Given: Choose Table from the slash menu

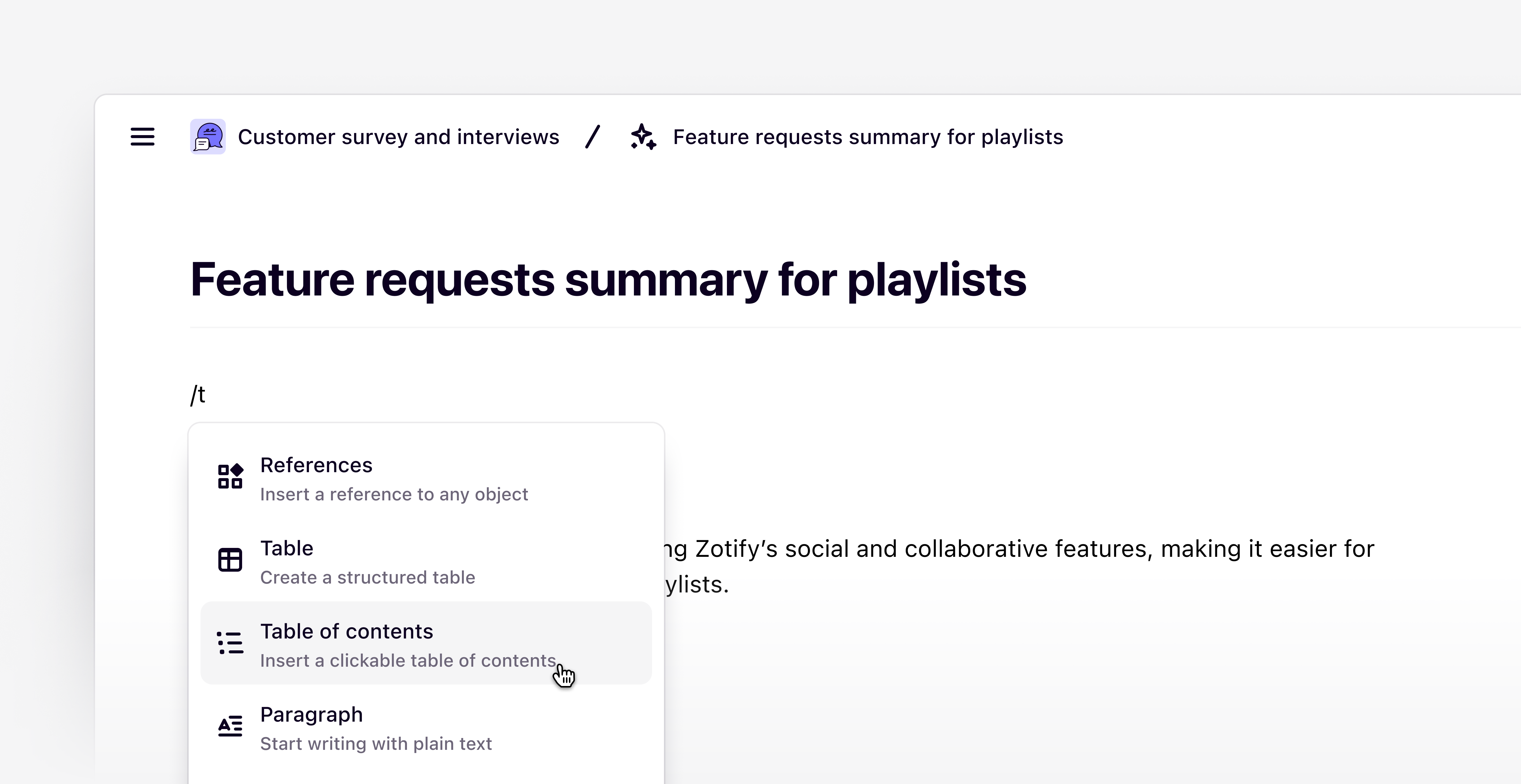Looking at the screenshot, I should coord(287,549).
